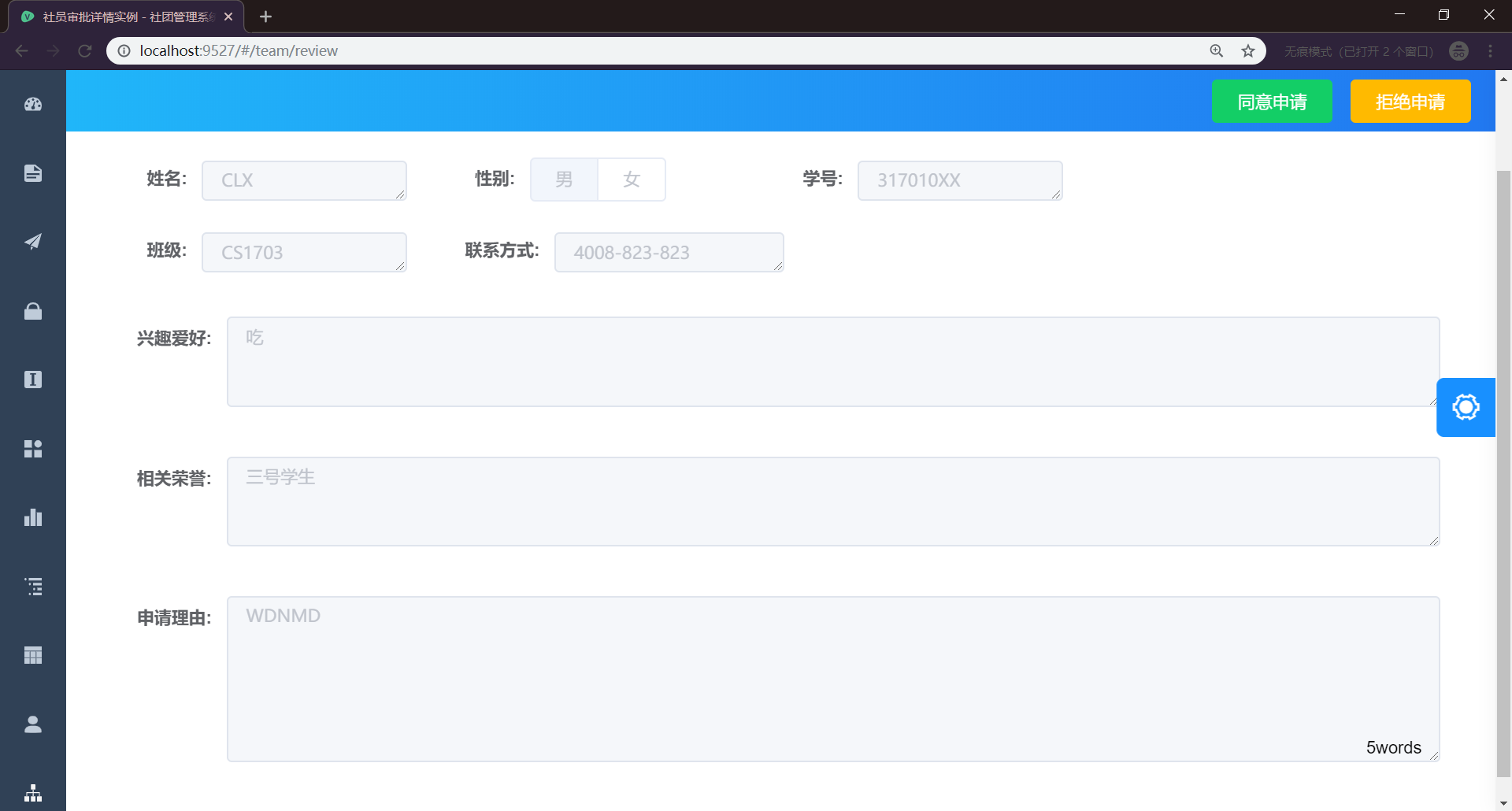Screen dimensions: 1512x811
Task: Open the org tree icon in sidebar
Action: click(x=33, y=793)
